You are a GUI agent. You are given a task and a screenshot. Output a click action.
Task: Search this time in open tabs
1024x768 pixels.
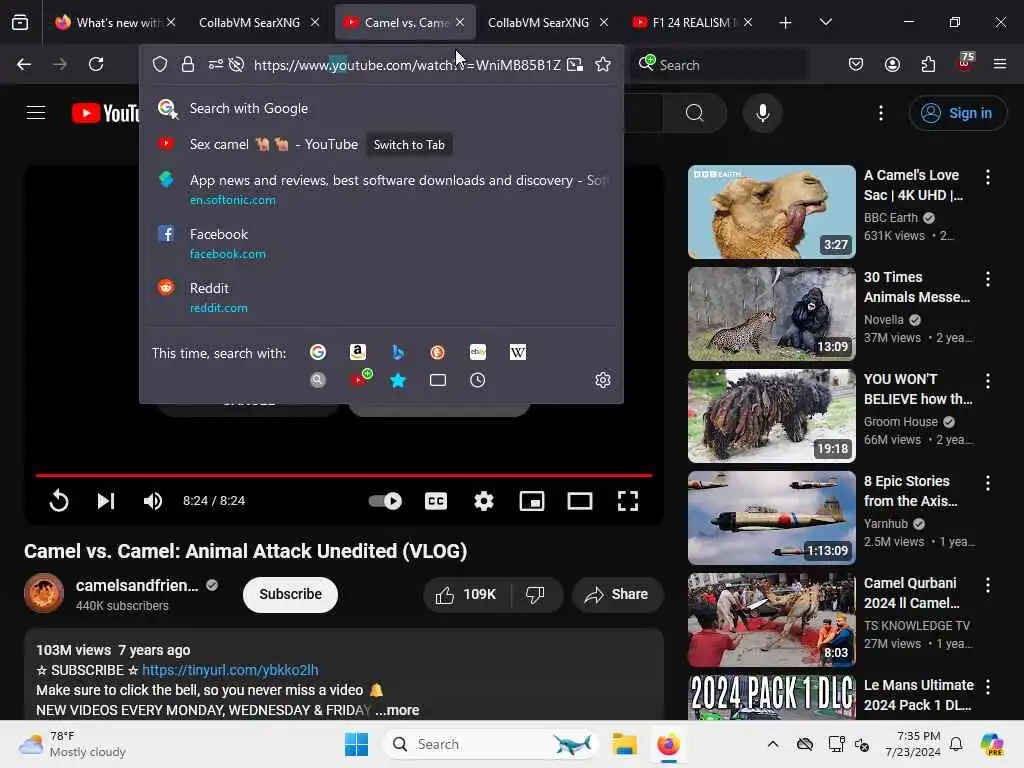pyautogui.click(x=438, y=380)
